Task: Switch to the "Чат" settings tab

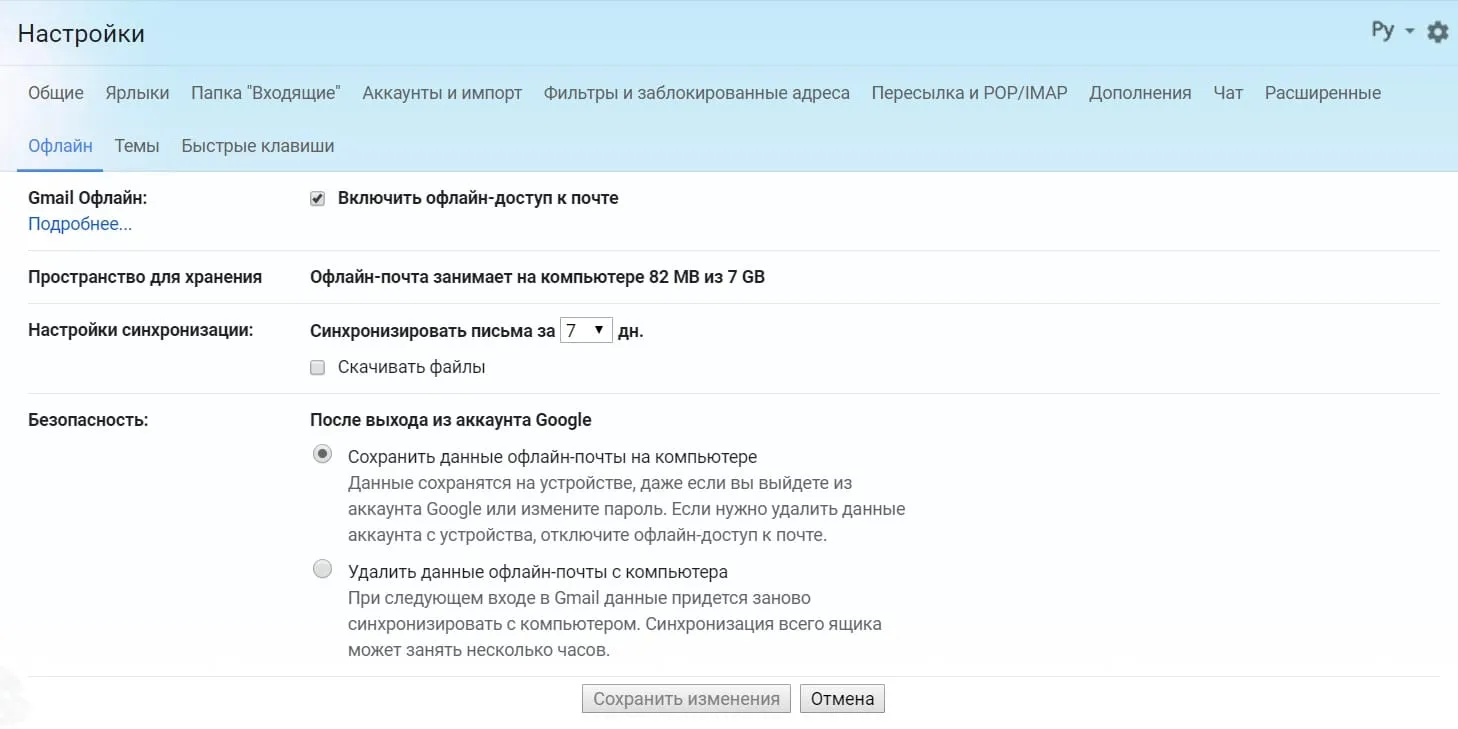Action: pyautogui.click(x=1228, y=92)
